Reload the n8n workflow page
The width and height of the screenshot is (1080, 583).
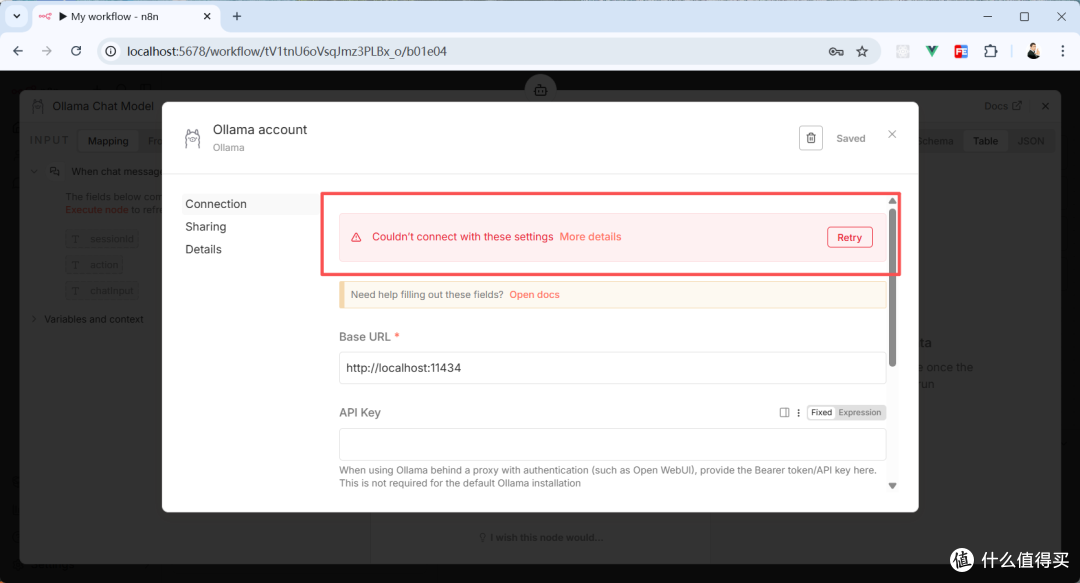coord(76,51)
